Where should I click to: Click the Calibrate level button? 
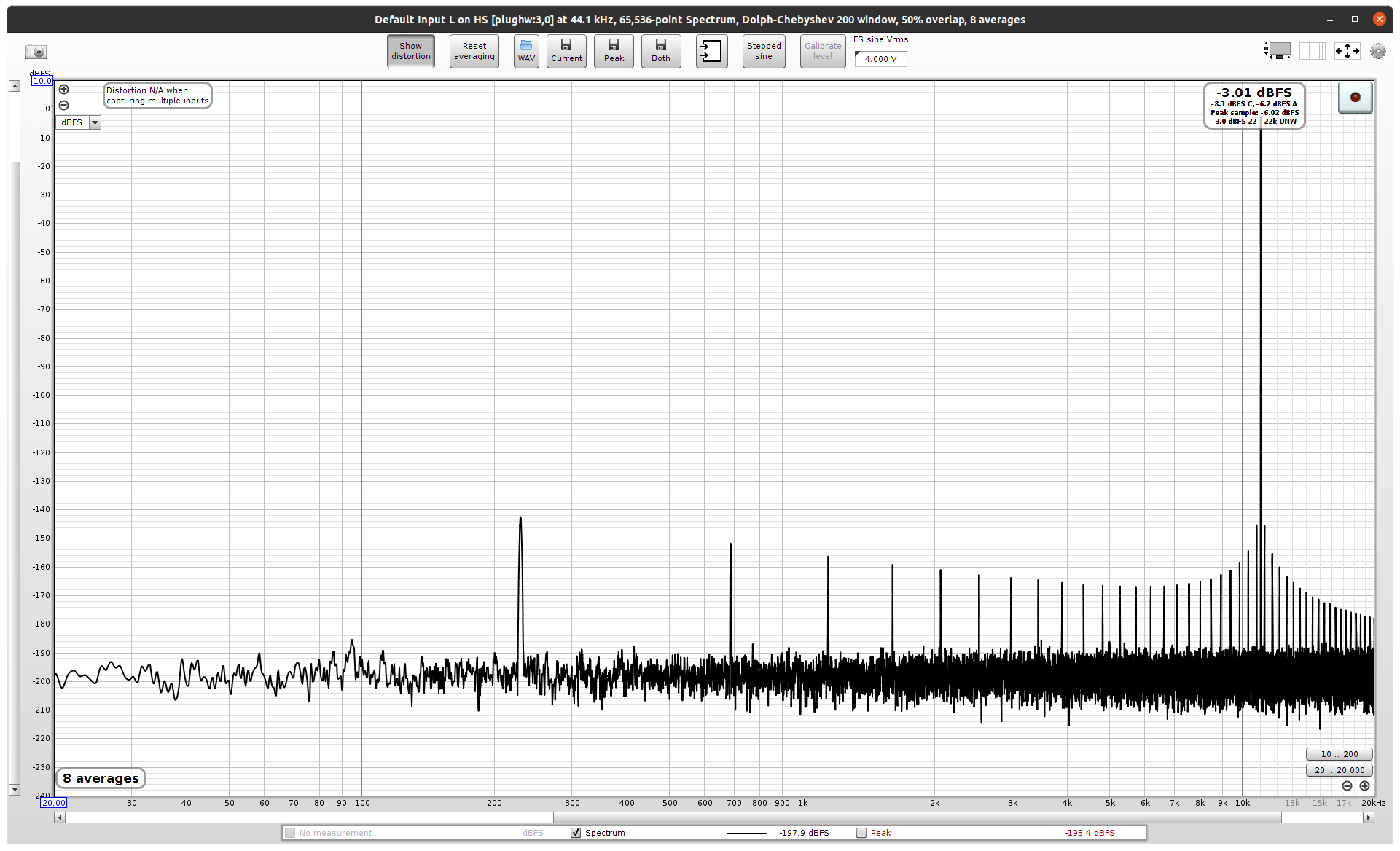tap(823, 51)
